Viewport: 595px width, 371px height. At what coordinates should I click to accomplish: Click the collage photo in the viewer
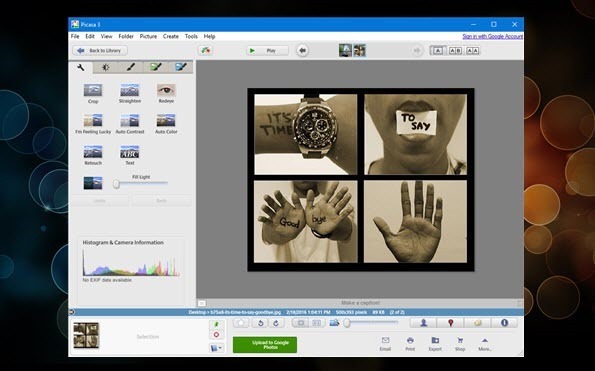pos(360,179)
